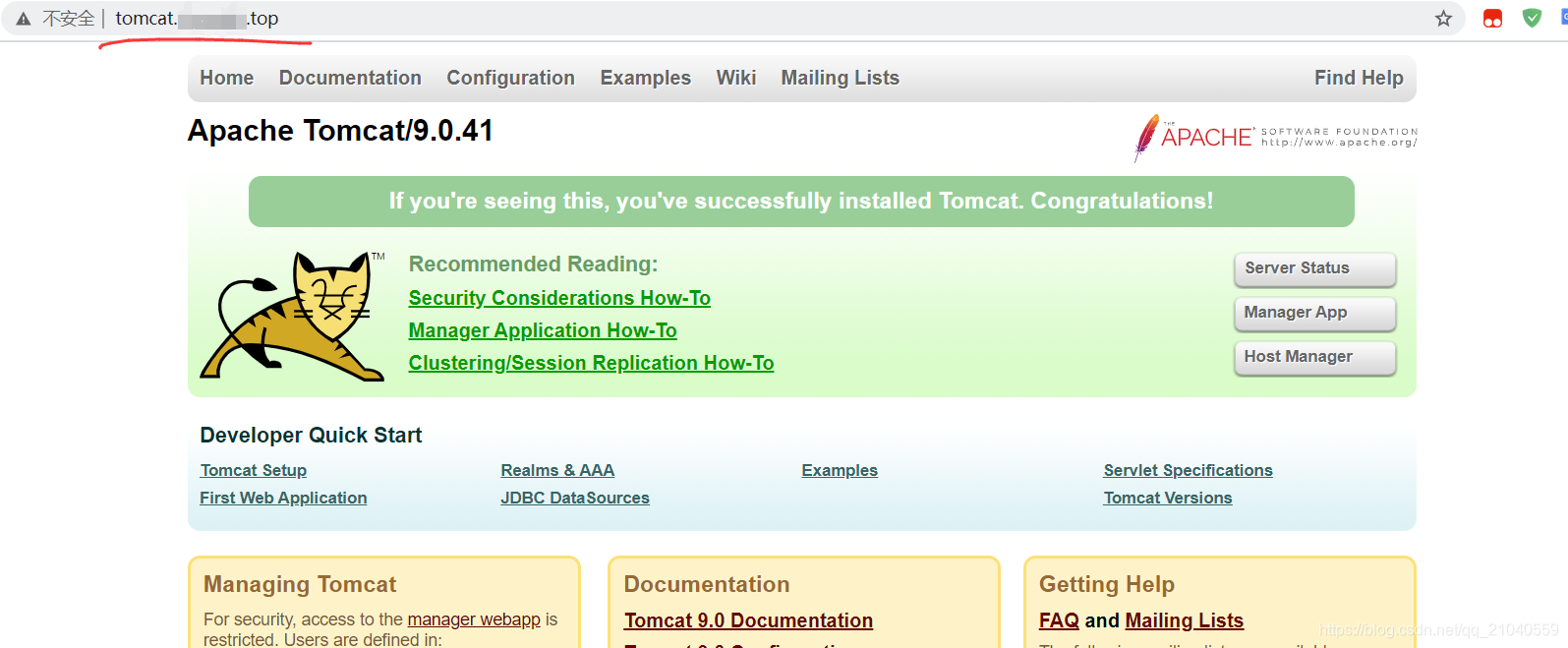Switch to the Wiki navigation item
Image resolution: width=1568 pixels, height=648 pixels.
coord(735,78)
